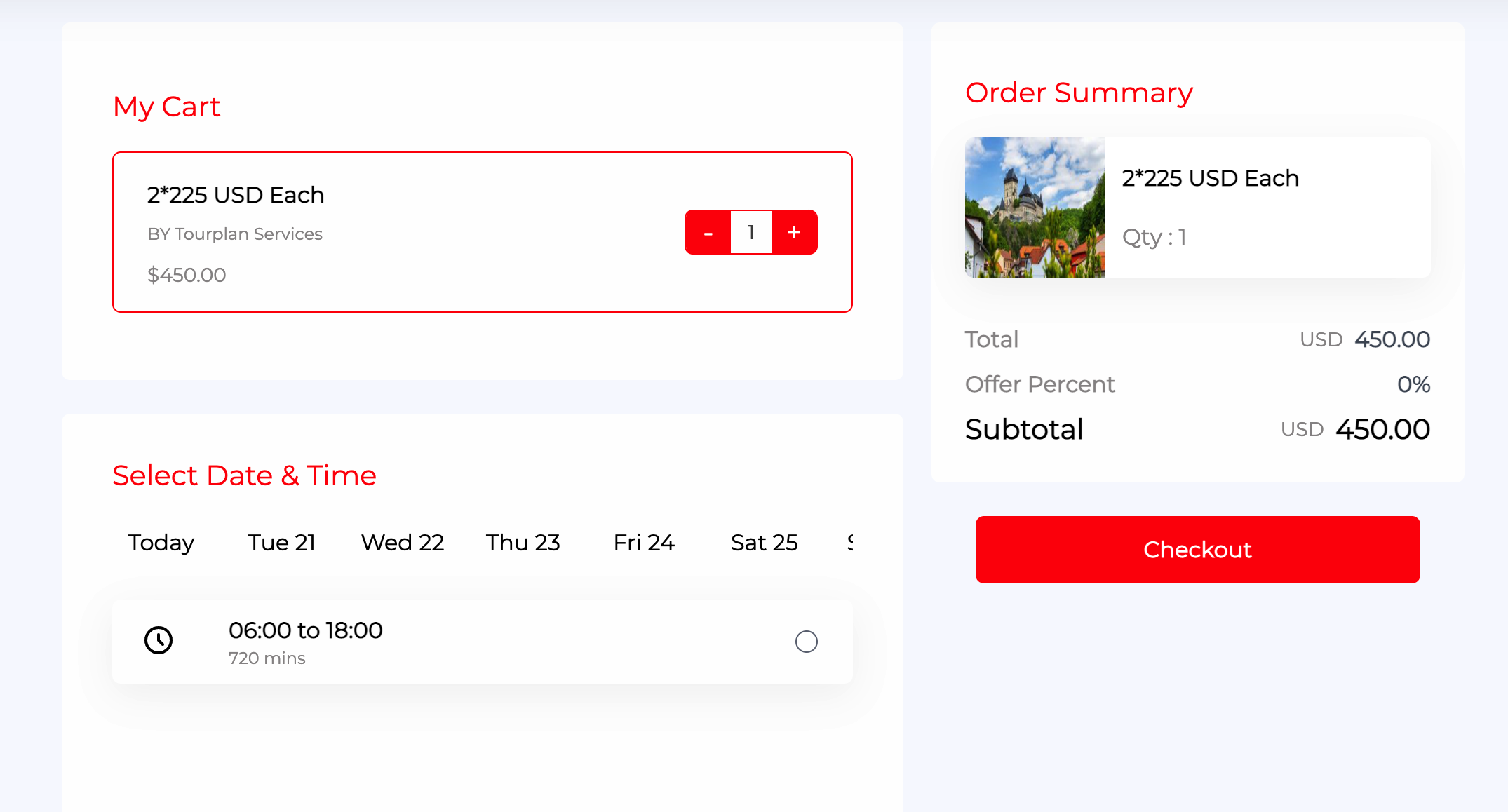Viewport: 1508px width, 812px height.
Task: Click BY Tourplan Services text
Action: tap(234, 234)
